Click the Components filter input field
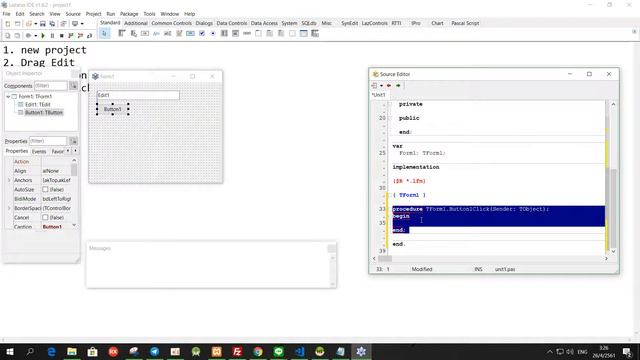640x360 pixels. click(51, 86)
